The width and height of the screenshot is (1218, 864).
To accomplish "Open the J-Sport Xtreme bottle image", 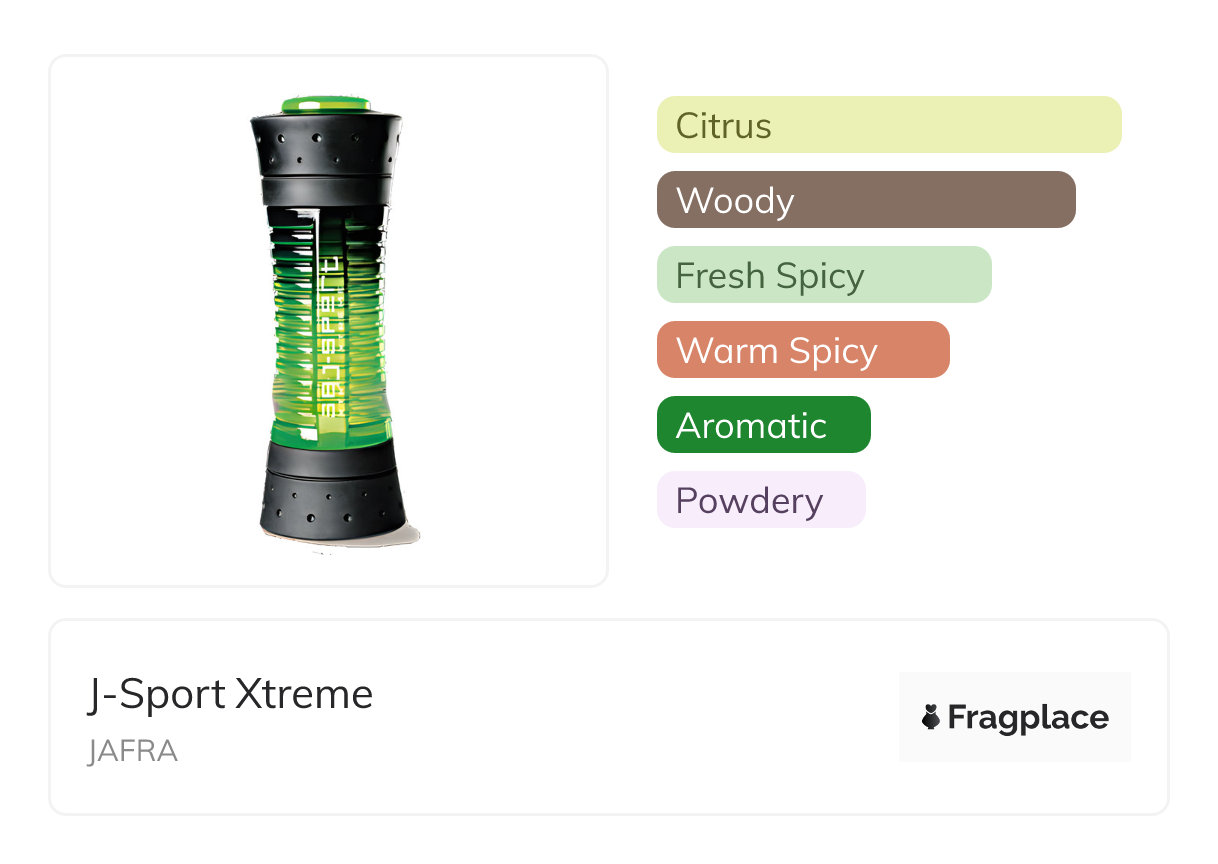I will click(328, 320).
